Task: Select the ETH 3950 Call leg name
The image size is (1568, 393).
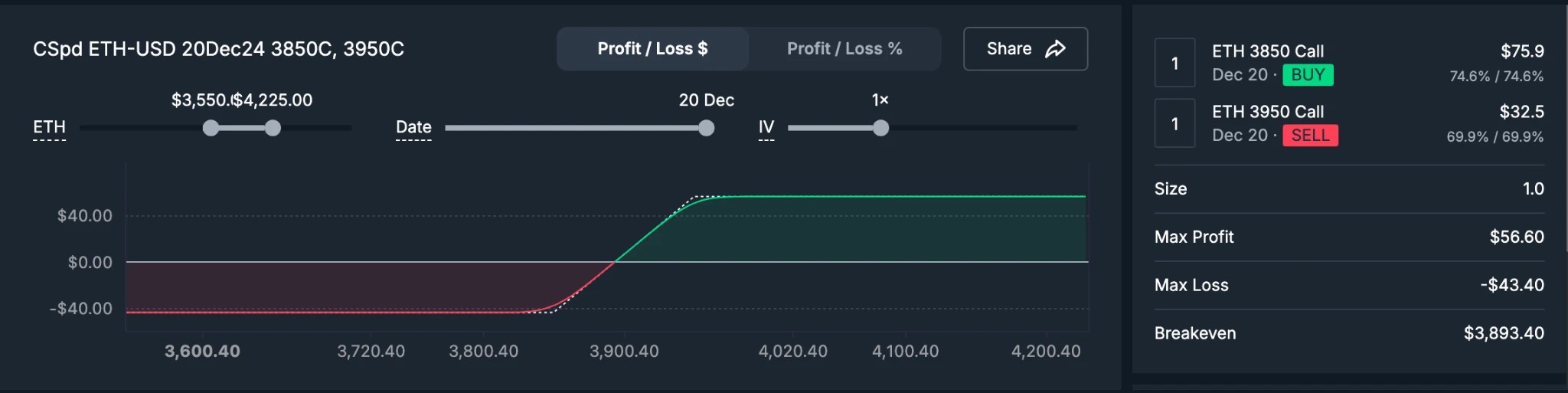Action: [1267, 112]
